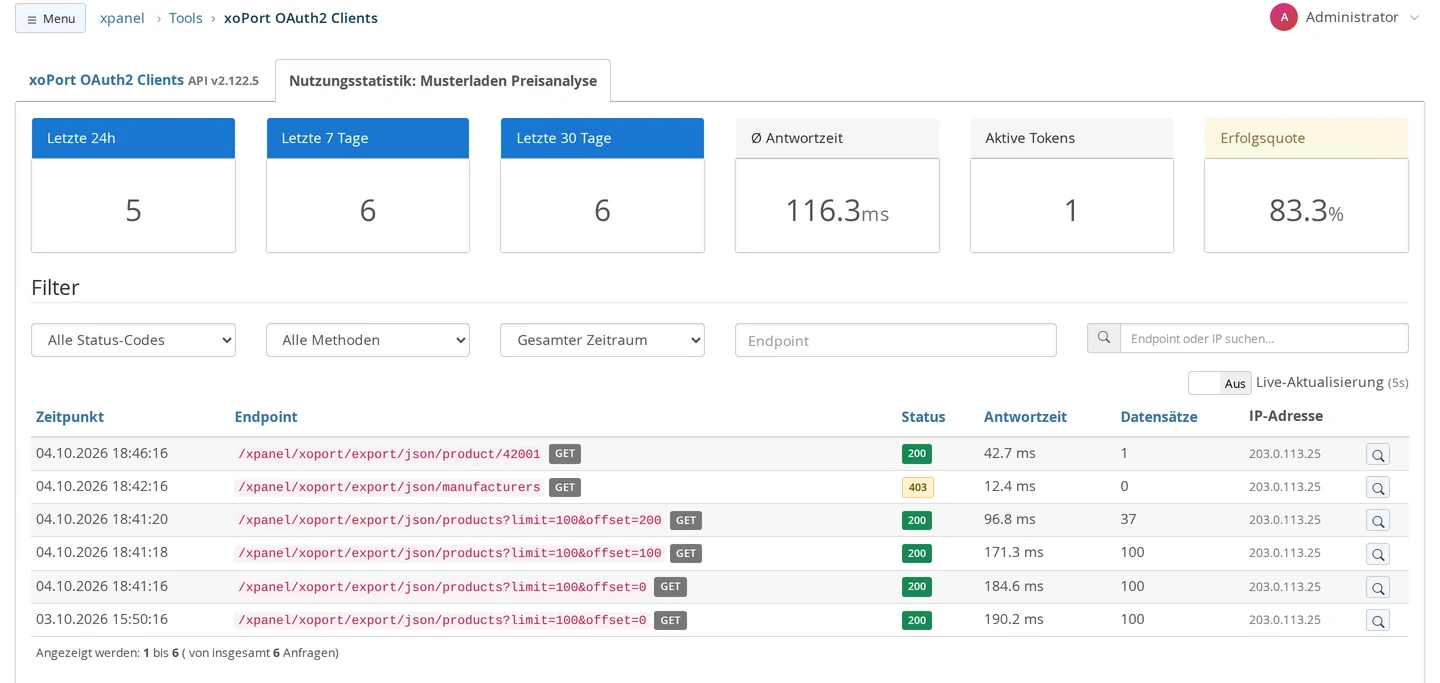Click the 403 status badge
The width and height of the screenshot is (1440, 683).
917,487
